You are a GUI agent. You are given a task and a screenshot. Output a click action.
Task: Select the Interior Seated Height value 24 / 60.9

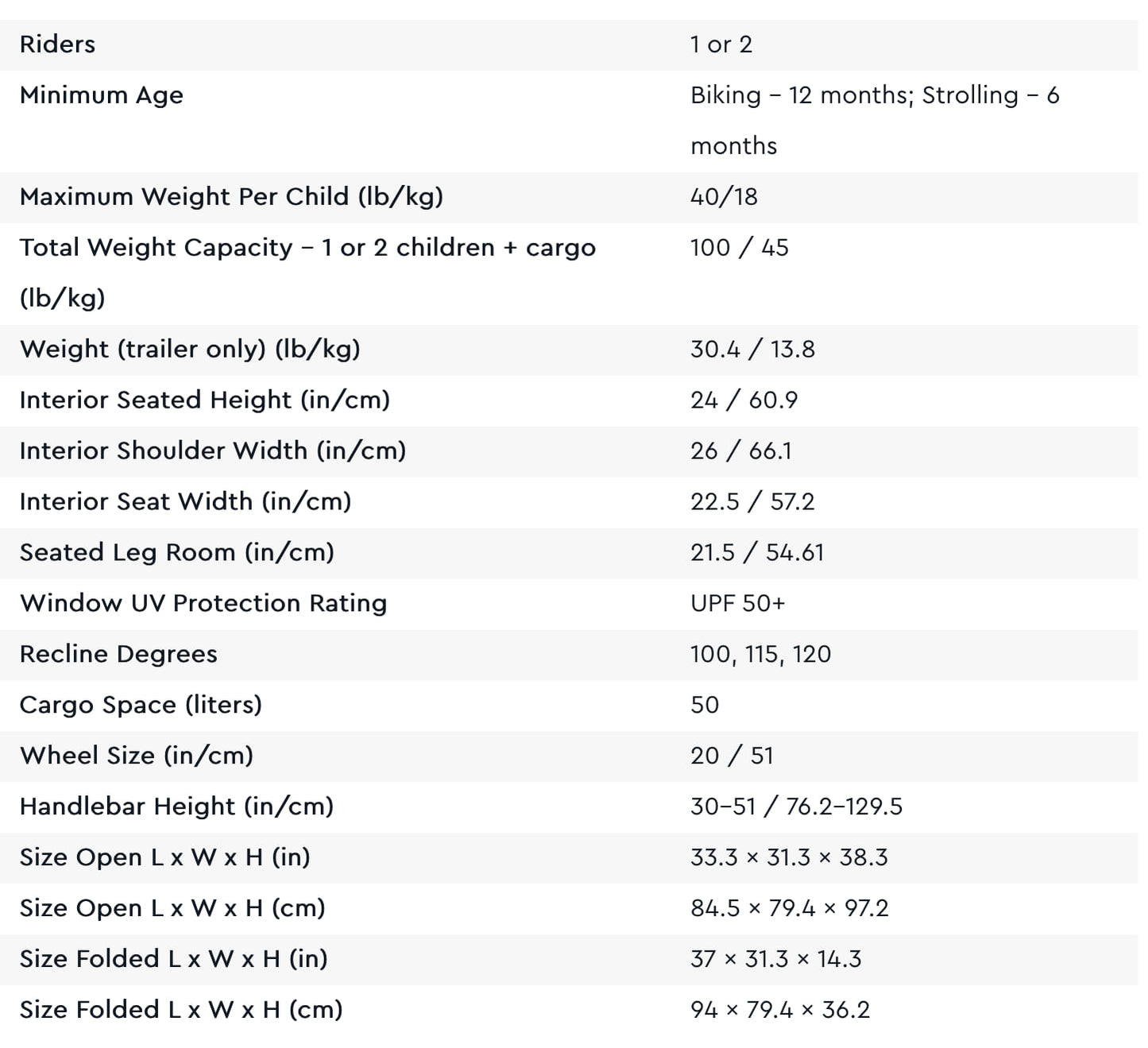tap(744, 400)
